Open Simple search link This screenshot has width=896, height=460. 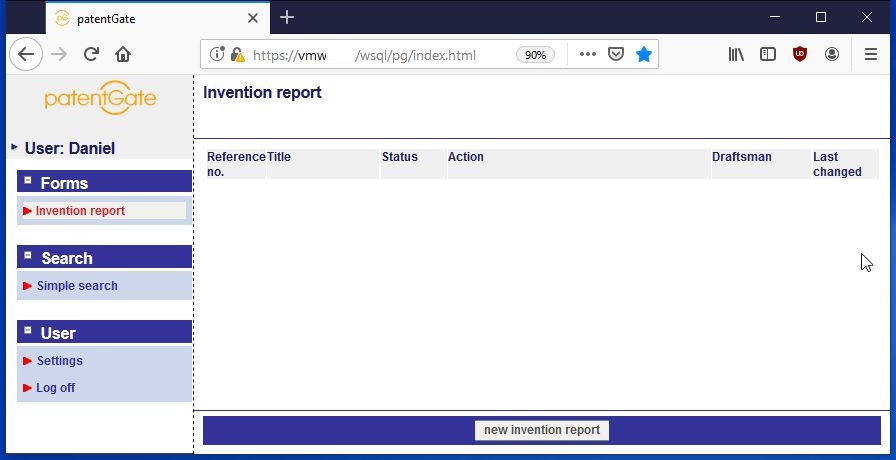tap(77, 286)
